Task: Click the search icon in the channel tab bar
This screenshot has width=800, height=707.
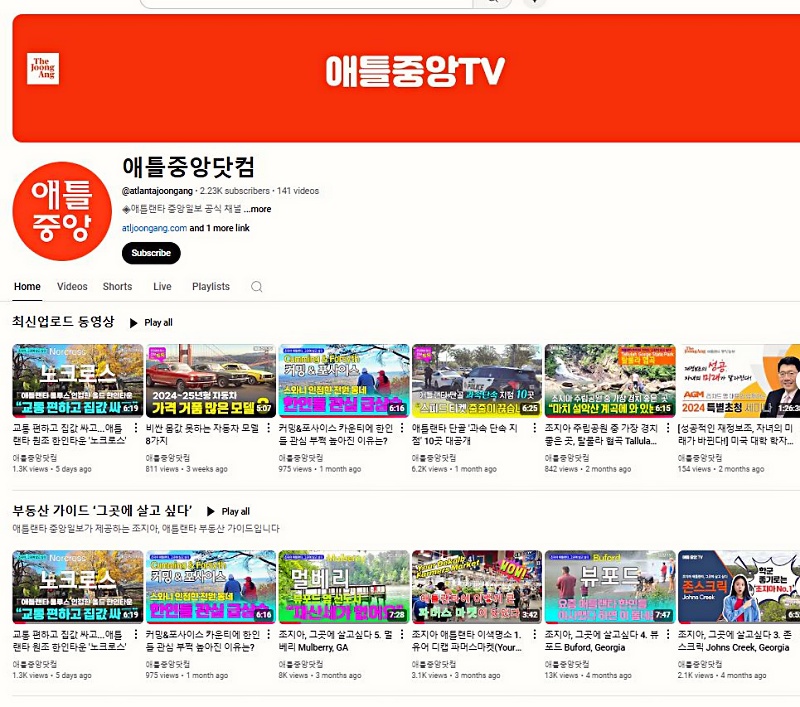Action: 257,287
